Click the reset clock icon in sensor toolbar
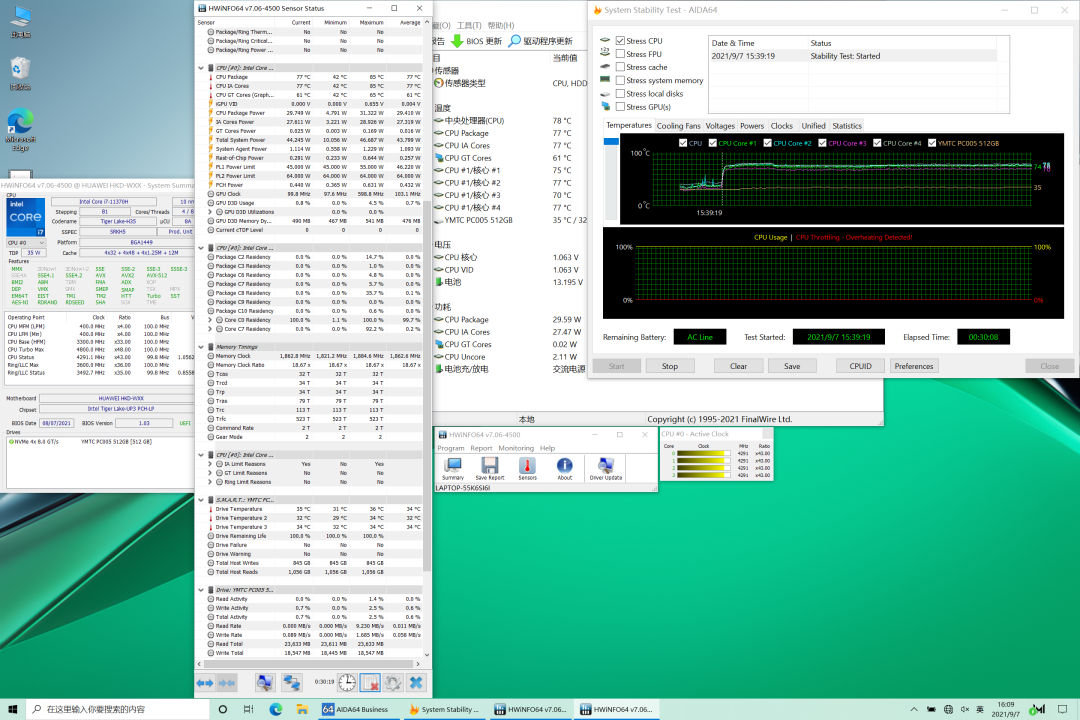 [x=346, y=682]
